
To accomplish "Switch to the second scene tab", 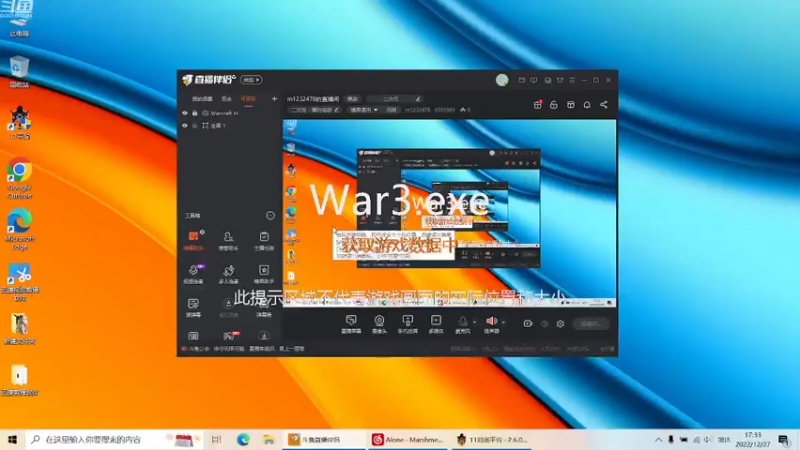I will pos(227,98).
